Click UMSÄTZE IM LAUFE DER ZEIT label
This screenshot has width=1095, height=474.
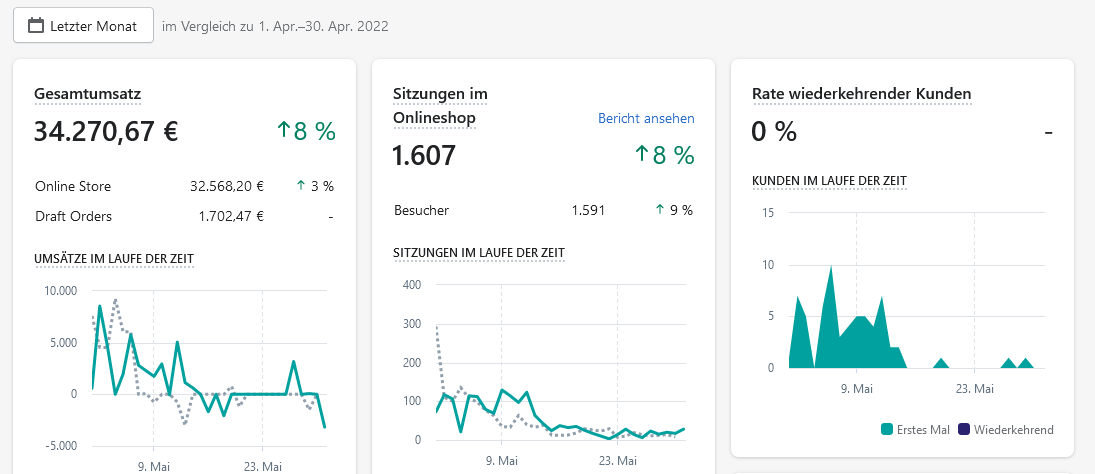point(114,259)
